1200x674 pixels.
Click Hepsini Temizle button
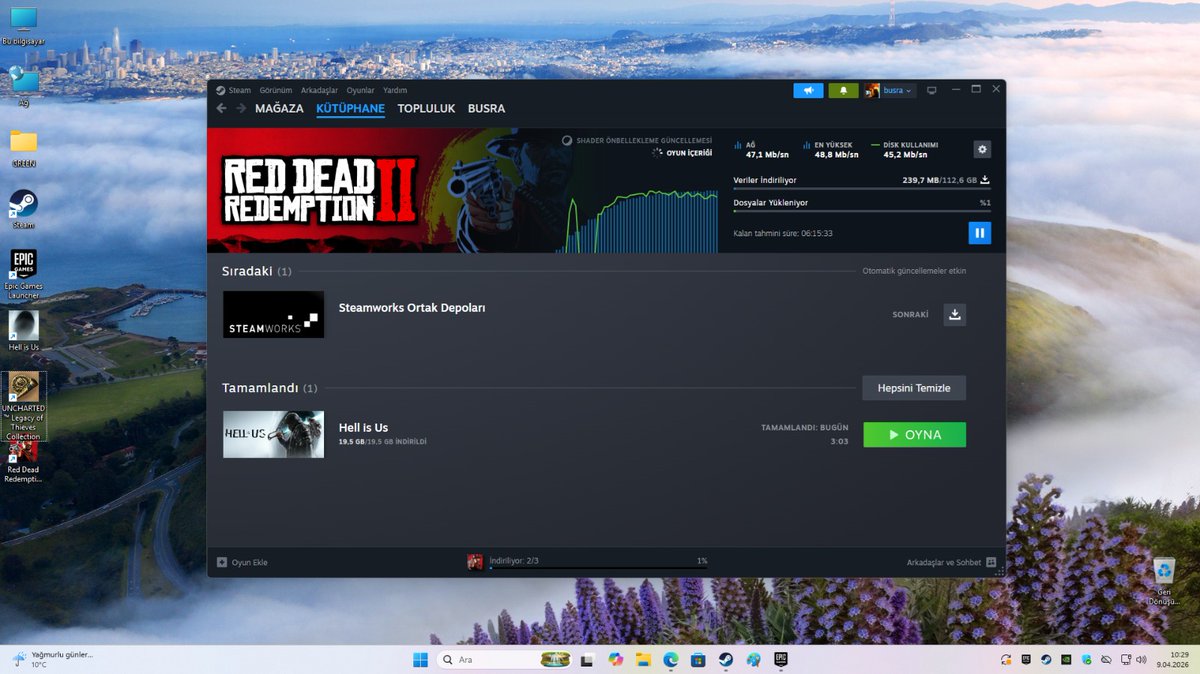pos(914,388)
